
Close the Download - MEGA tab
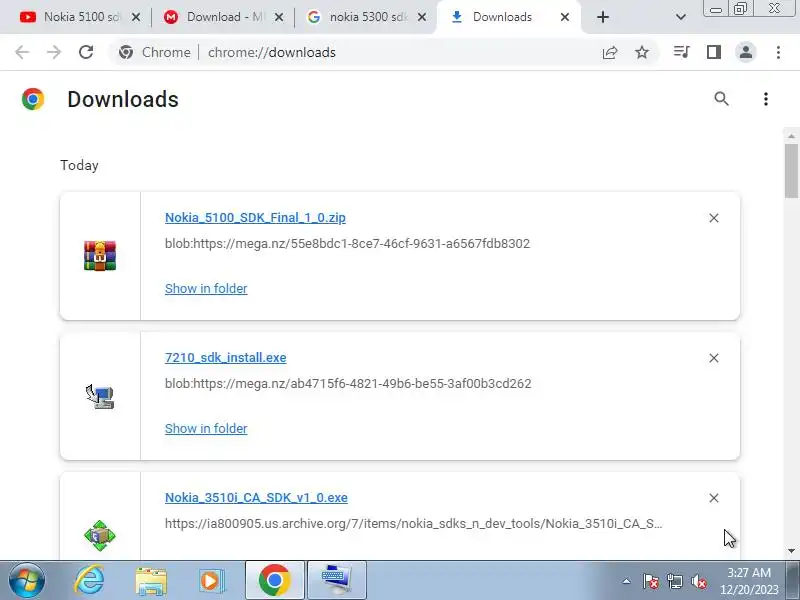coord(279,17)
